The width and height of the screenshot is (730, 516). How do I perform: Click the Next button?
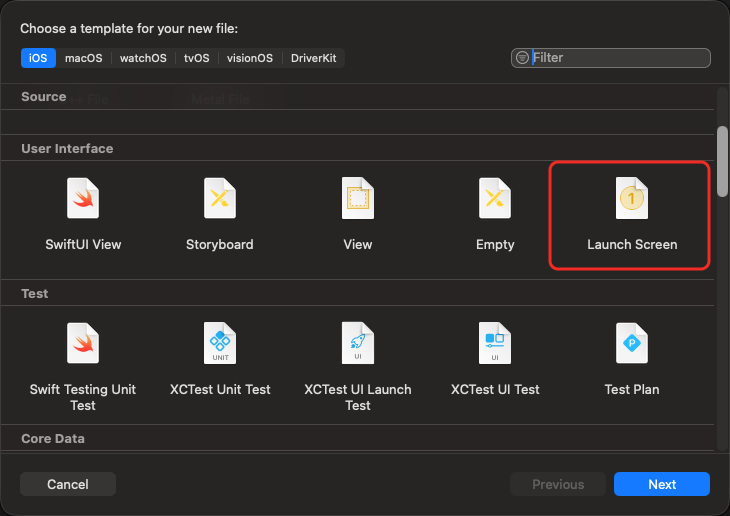662,484
